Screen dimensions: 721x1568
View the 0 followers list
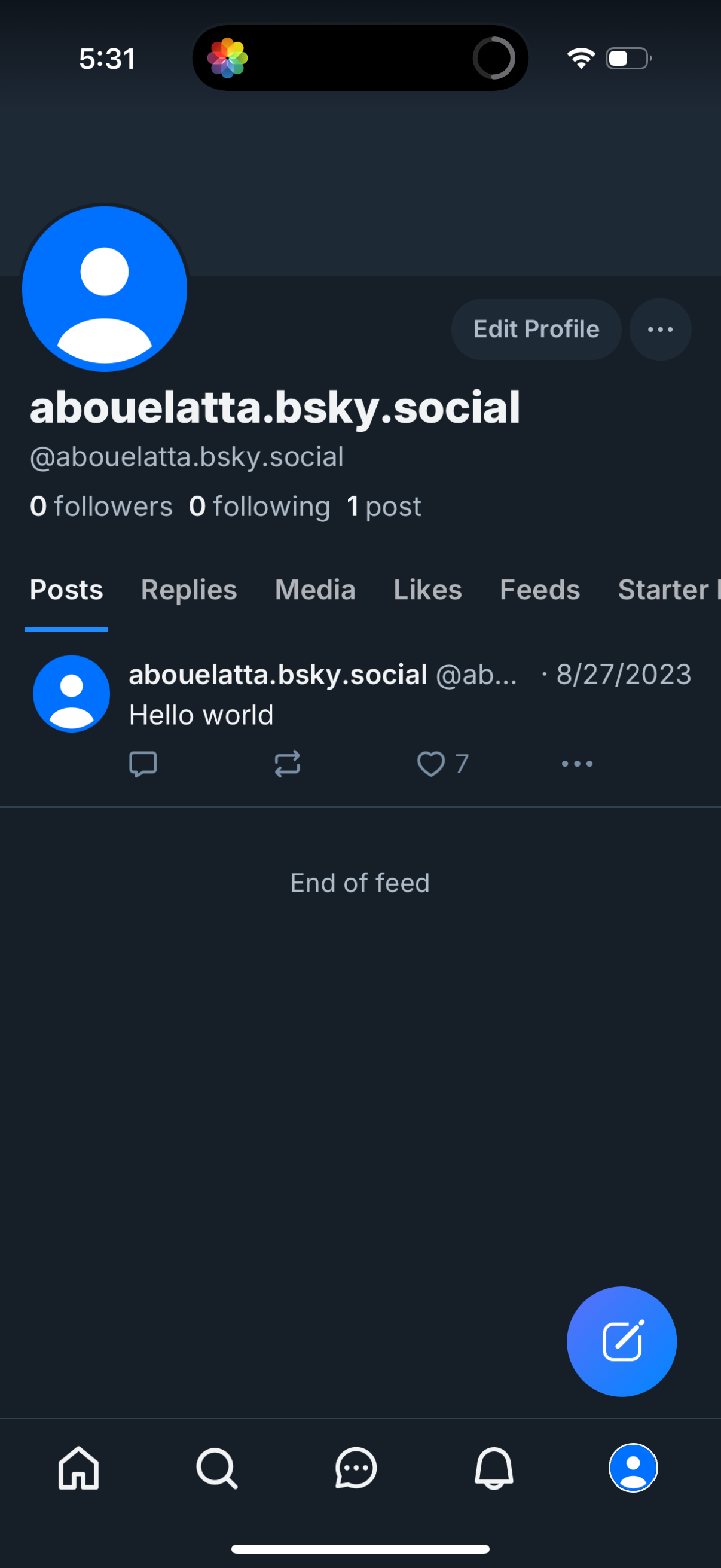101,506
